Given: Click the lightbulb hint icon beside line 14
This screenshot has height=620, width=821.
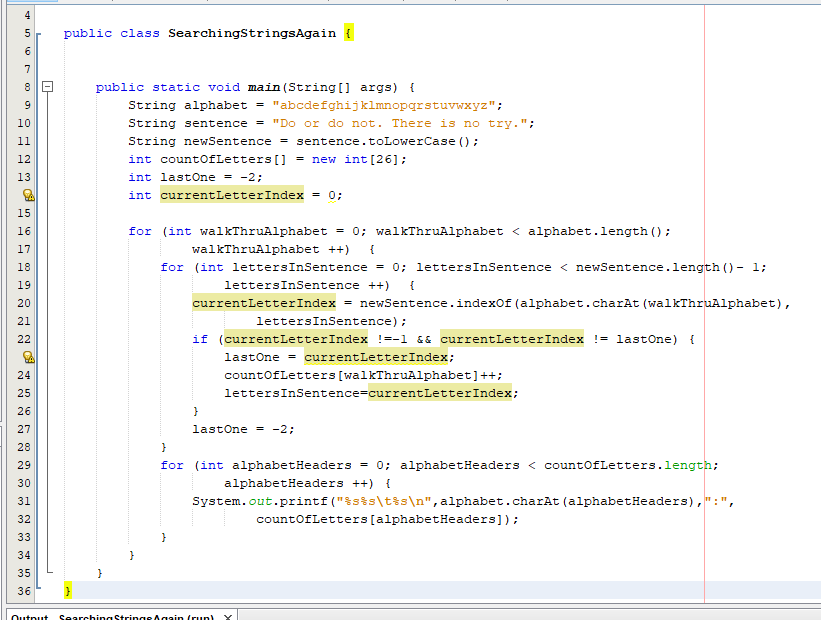Looking at the screenshot, I should [x=28, y=195].
